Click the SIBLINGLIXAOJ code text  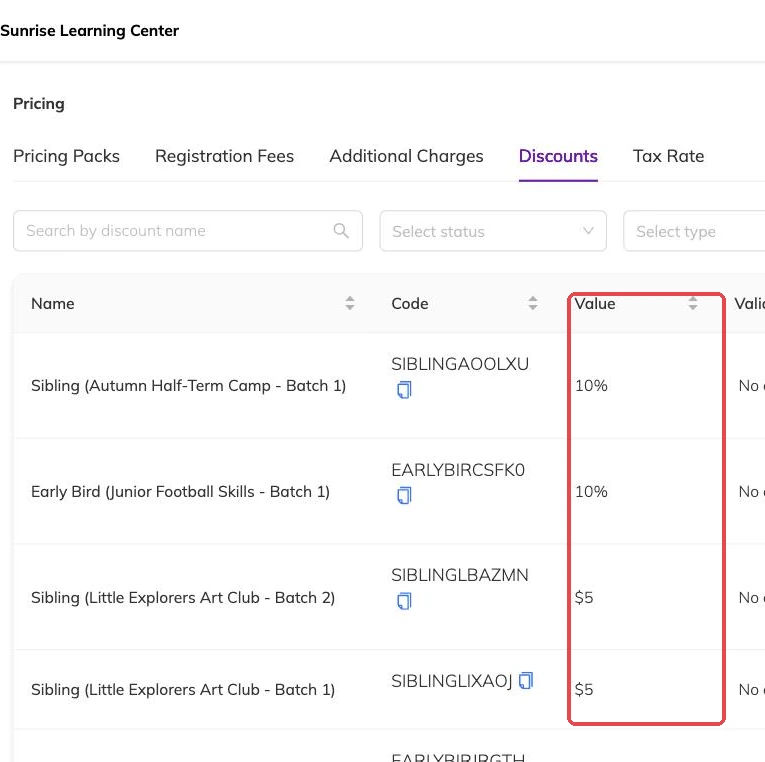click(452, 681)
